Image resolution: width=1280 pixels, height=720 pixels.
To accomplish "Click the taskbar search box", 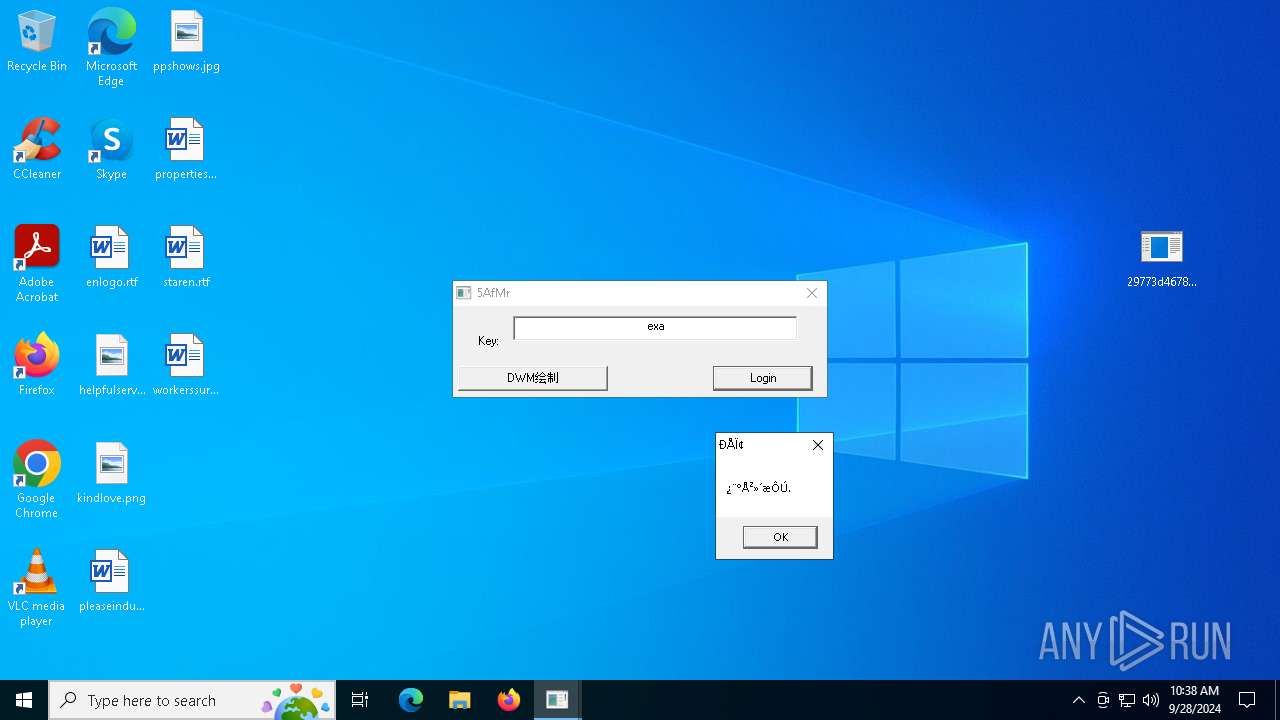I will [192, 700].
